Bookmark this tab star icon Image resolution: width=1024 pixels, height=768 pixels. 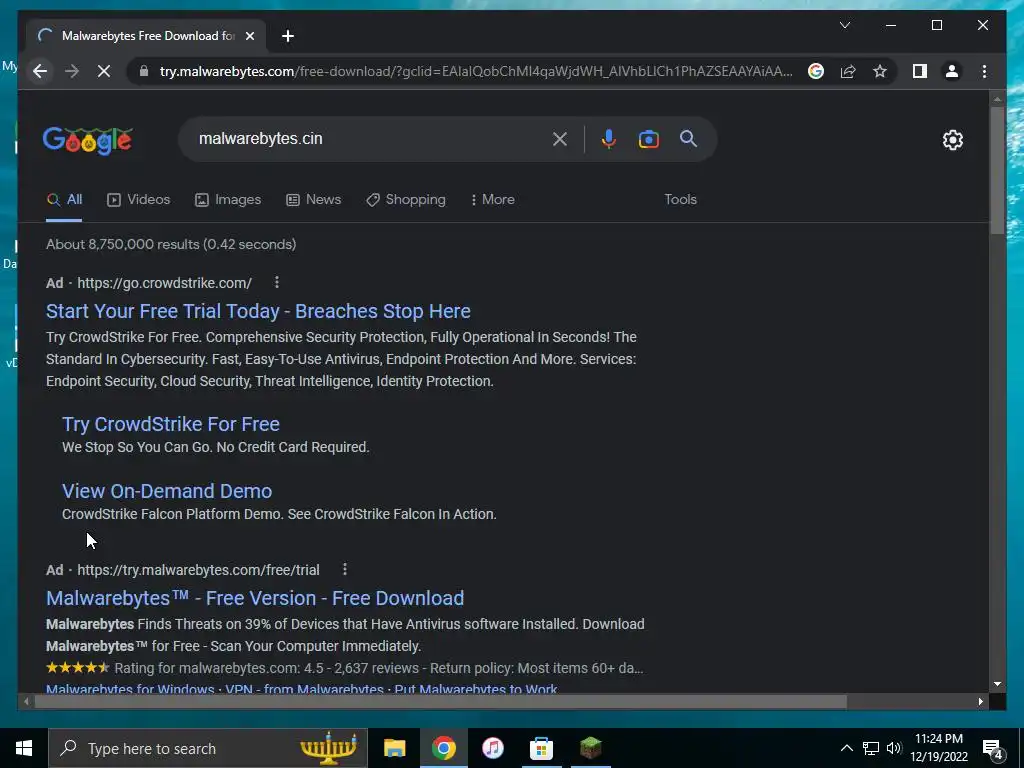pyautogui.click(x=880, y=71)
